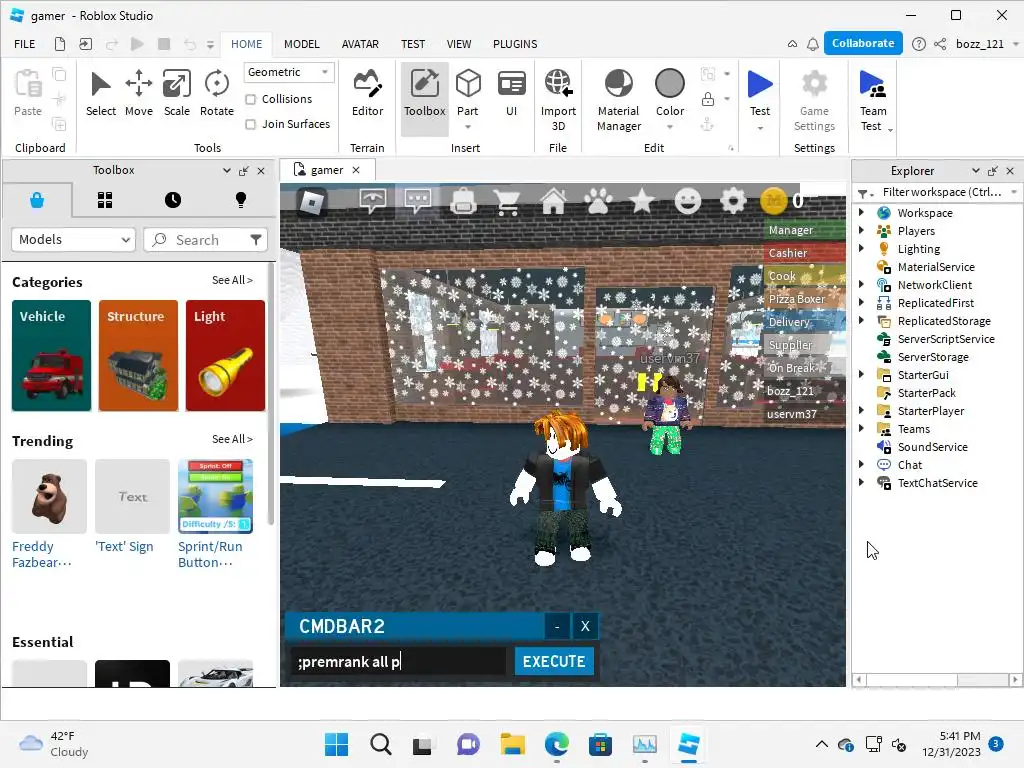Open the in-game gear settings icon
The image size is (1024, 768).
tap(733, 201)
